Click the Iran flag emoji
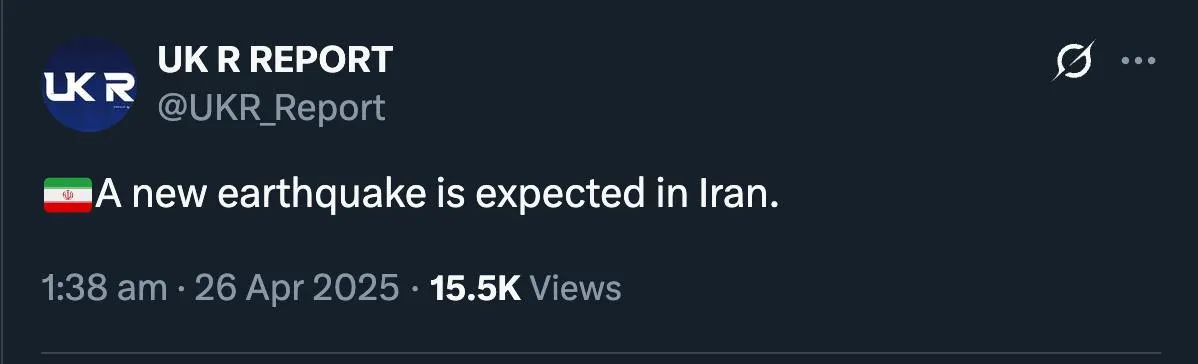The image size is (1198, 364). (68, 195)
